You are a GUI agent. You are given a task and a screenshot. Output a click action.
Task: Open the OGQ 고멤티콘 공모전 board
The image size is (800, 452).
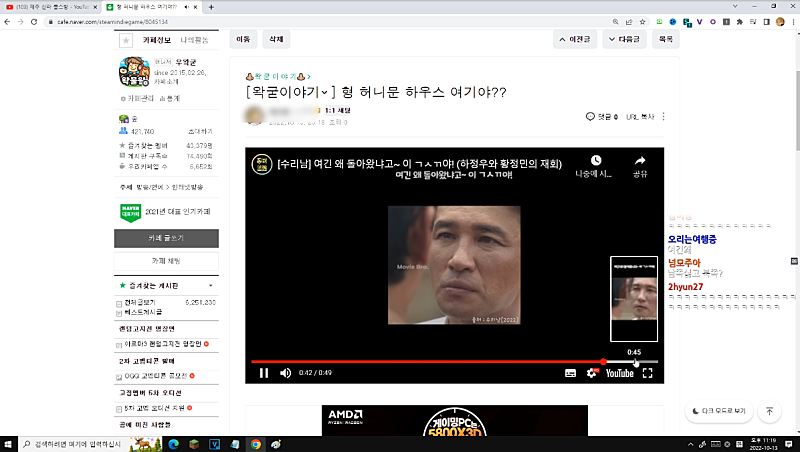click(x=156, y=376)
